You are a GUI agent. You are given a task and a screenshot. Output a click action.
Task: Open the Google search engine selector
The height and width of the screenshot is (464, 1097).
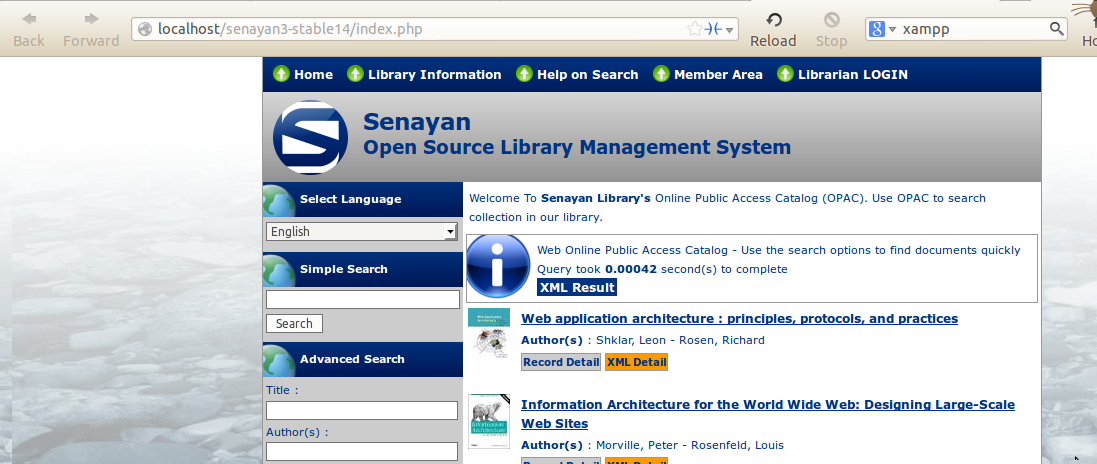(882, 29)
